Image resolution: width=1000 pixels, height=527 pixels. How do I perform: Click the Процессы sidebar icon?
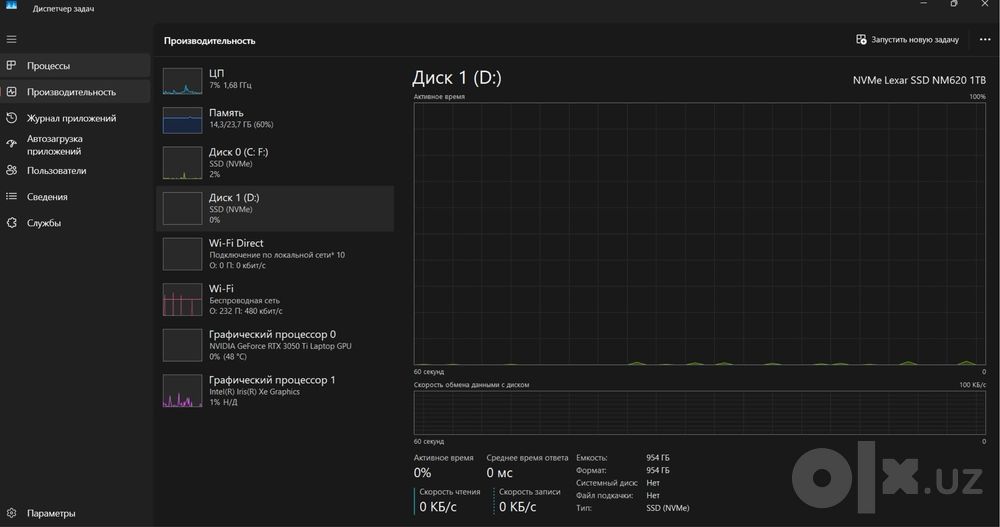point(11,65)
